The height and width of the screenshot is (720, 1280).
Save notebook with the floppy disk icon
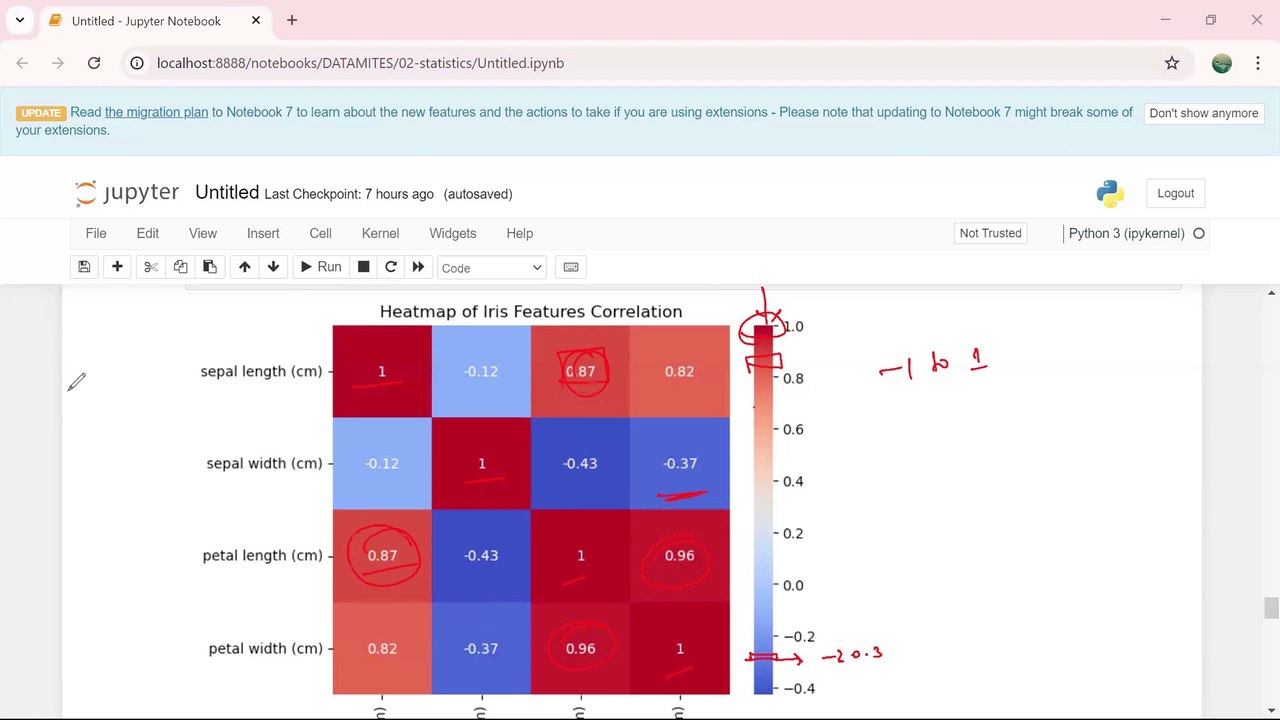coord(84,267)
